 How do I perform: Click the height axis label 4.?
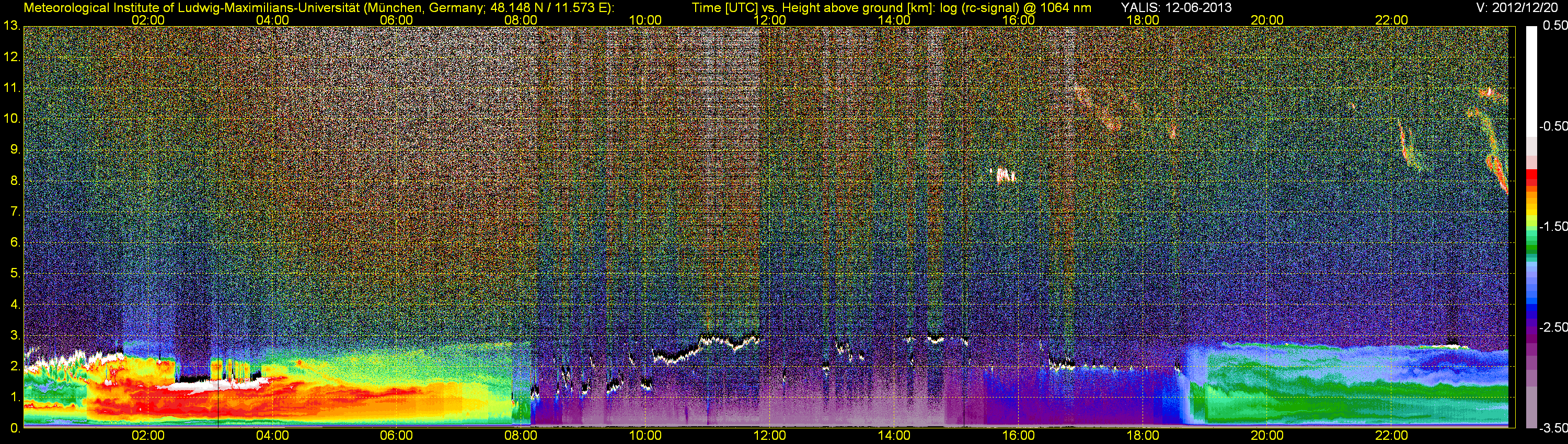15,304
